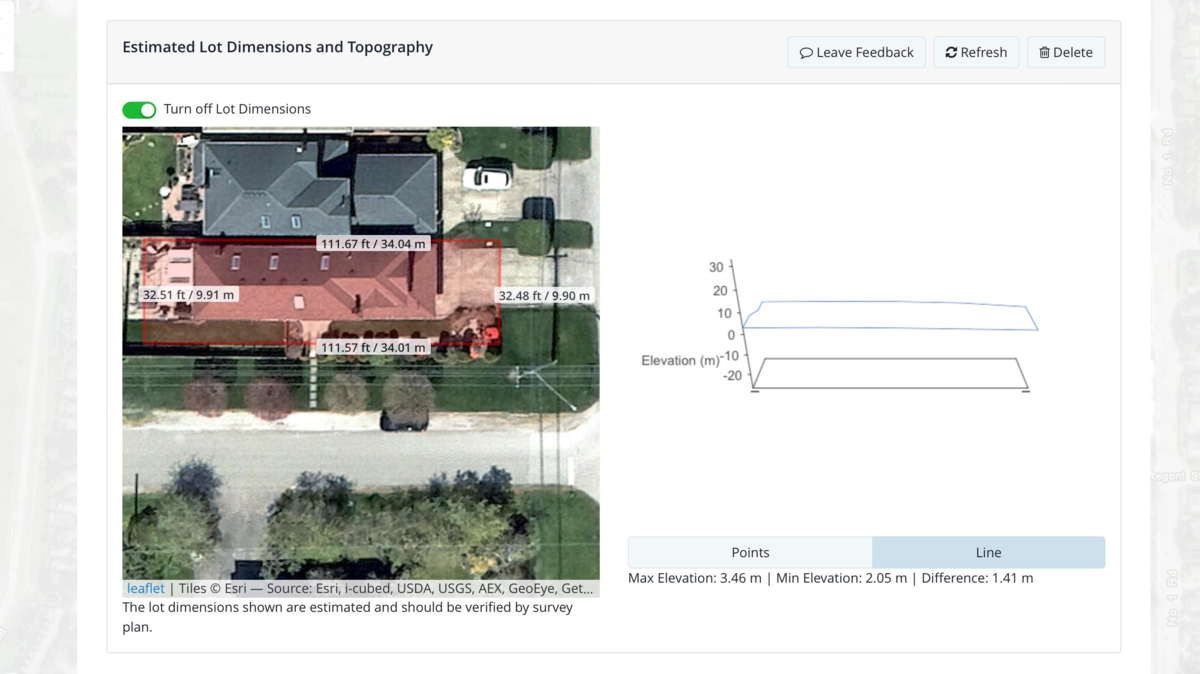Switch to the Points chart view

pos(750,552)
